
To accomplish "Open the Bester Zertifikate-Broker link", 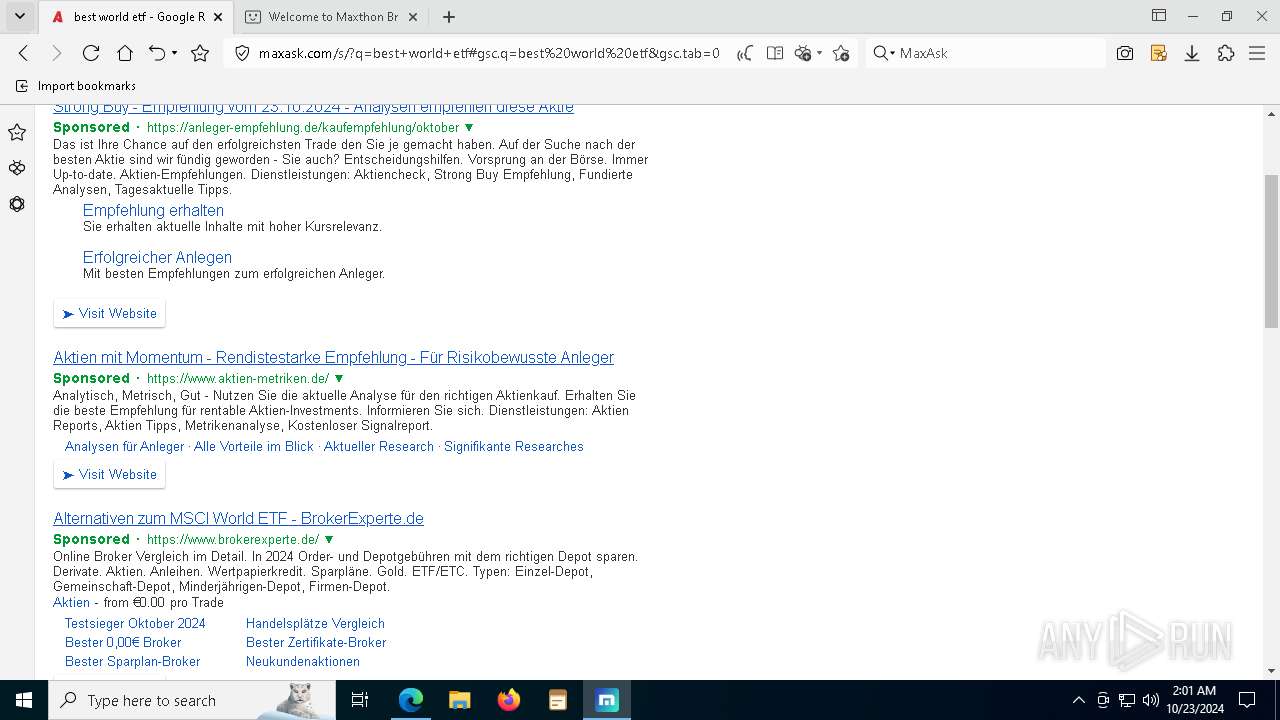I will coord(316,643).
